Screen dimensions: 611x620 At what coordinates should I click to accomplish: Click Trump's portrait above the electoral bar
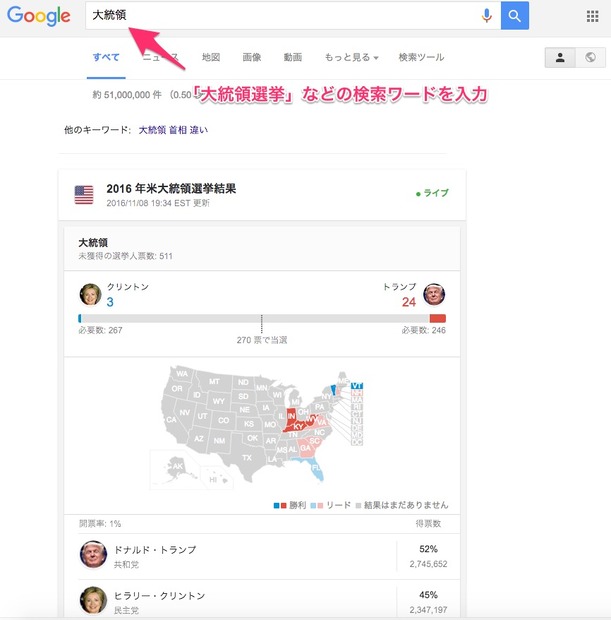pyautogui.click(x=434, y=294)
